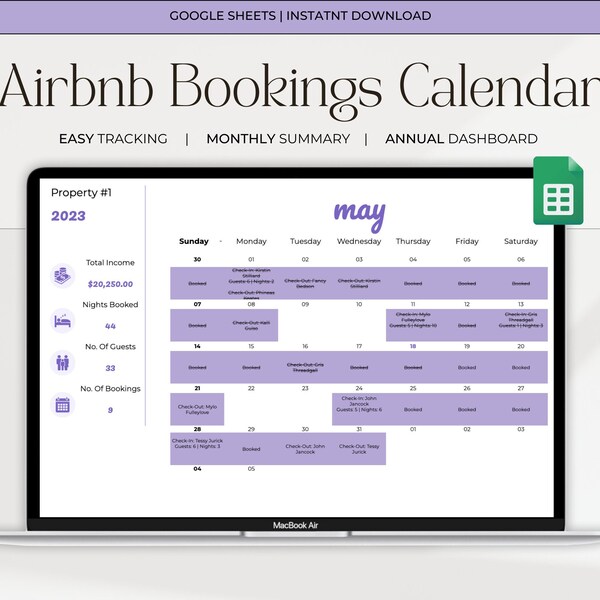Select the No. Of Bookings value "9"

pos(110,410)
